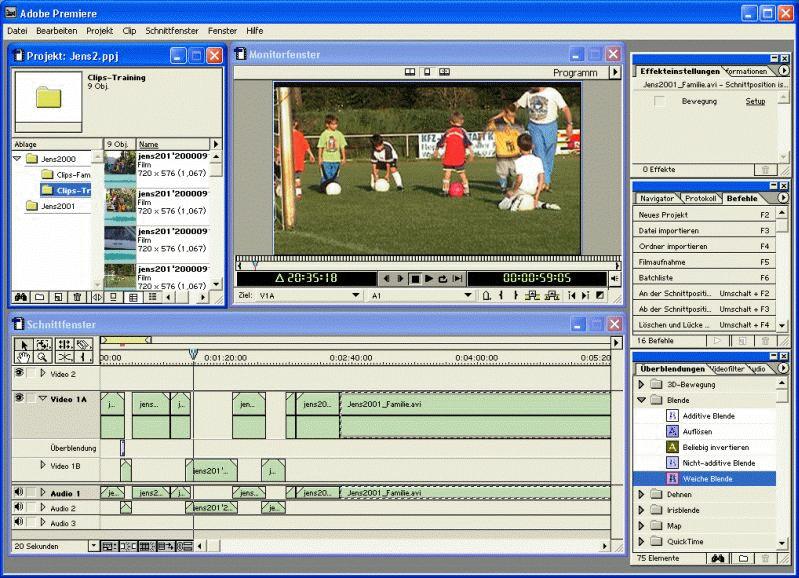Hide the Video 2 track with eye icon

(x=19, y=373)
